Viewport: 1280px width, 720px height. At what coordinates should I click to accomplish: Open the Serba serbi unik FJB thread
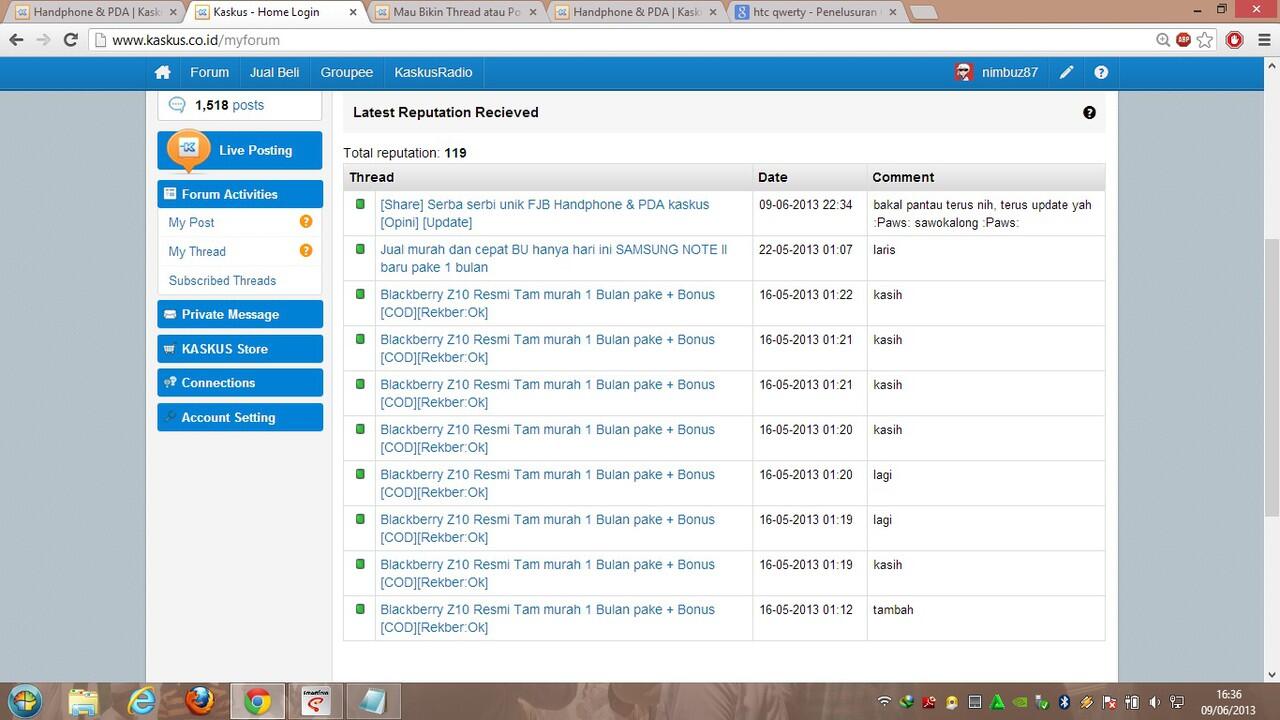[544, 213]
